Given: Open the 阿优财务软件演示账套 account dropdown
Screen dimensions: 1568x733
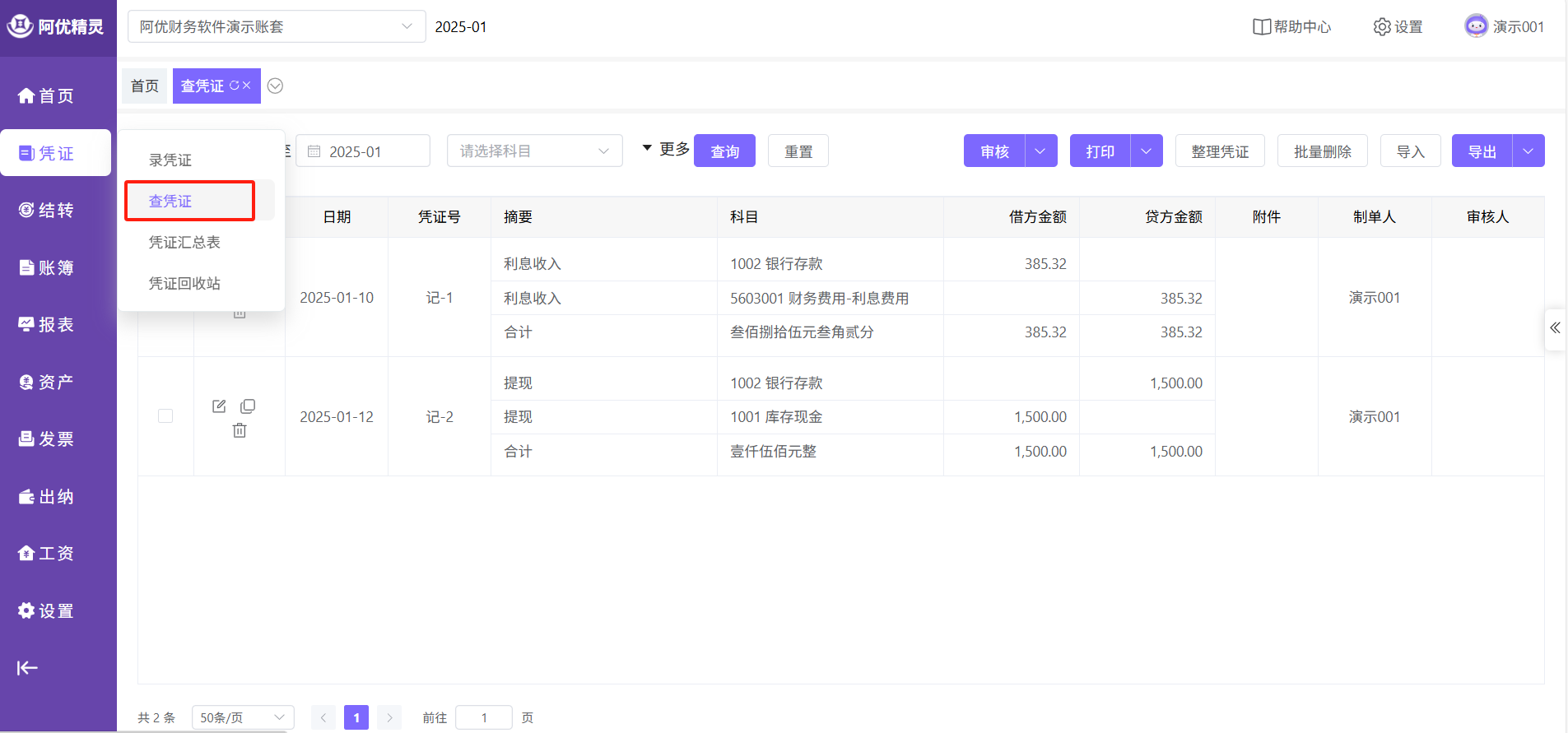Looking at the screenshot, I should [276, 27].
